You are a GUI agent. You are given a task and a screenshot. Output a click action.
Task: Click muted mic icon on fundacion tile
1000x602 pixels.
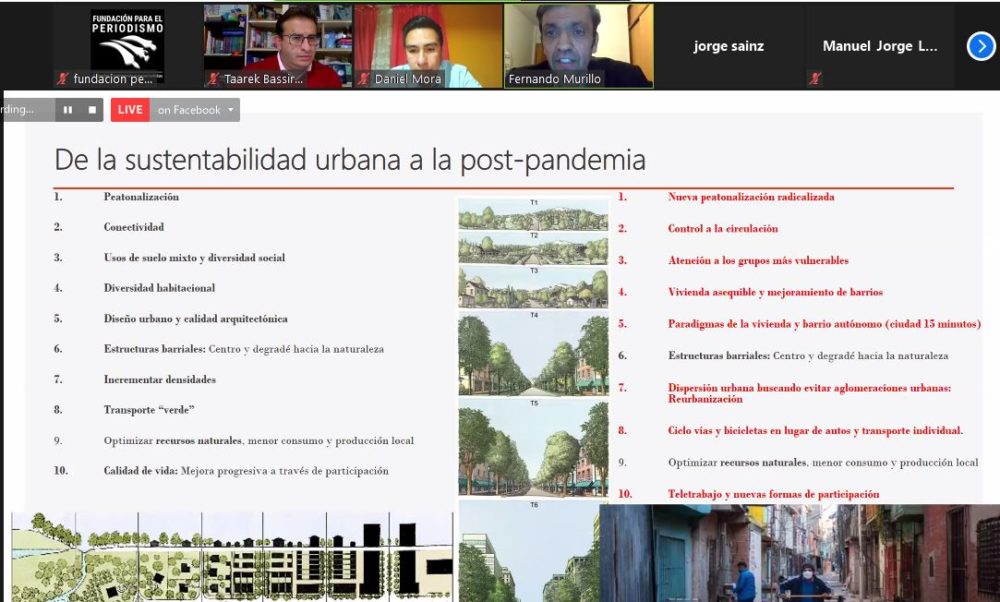click(63, 79)
